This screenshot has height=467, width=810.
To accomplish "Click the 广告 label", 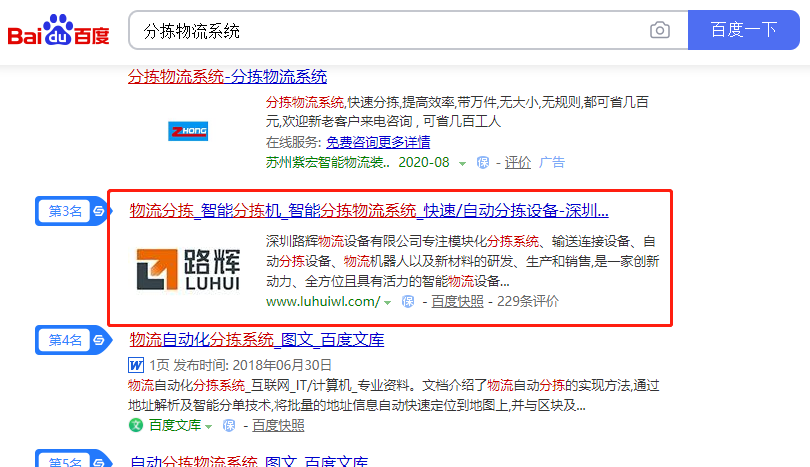I will 552,163.
